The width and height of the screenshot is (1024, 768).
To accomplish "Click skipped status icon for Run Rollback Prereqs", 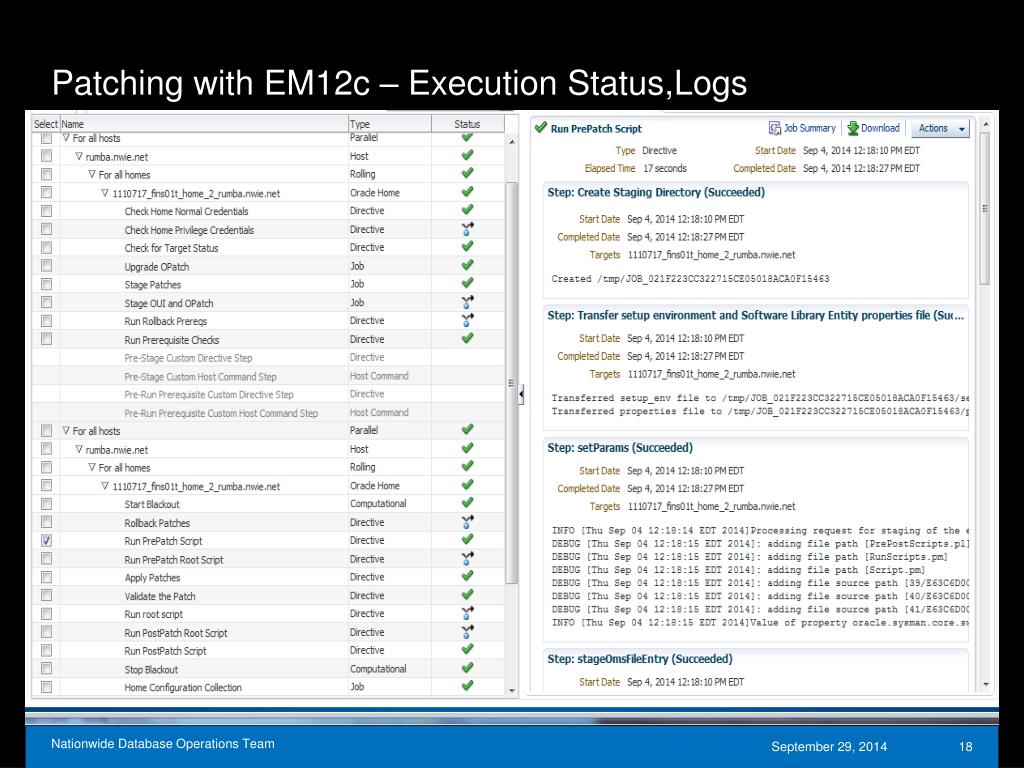I will [x=467, y=320].
